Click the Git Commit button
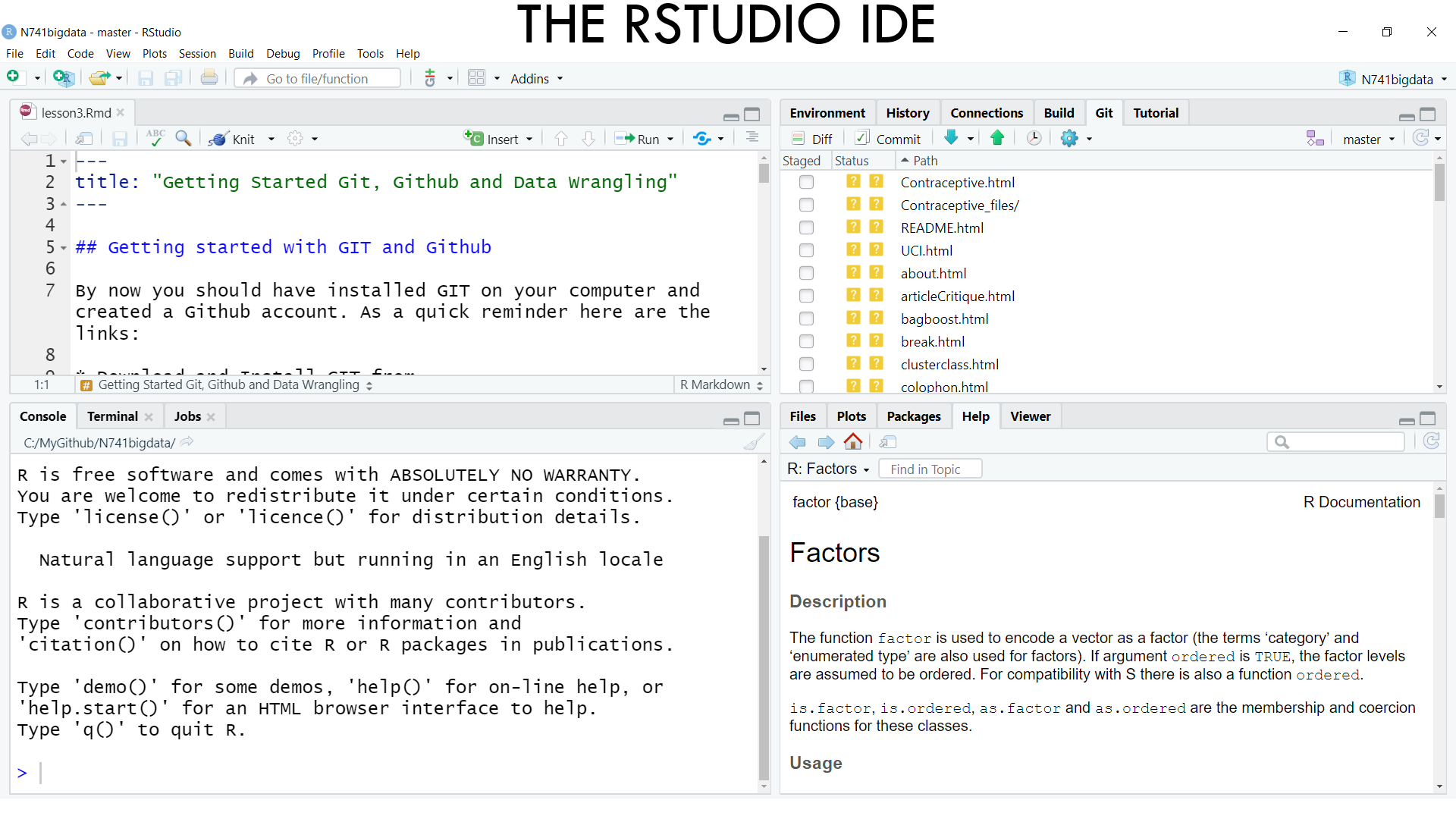1456x819 pixels. coord(888,139)
